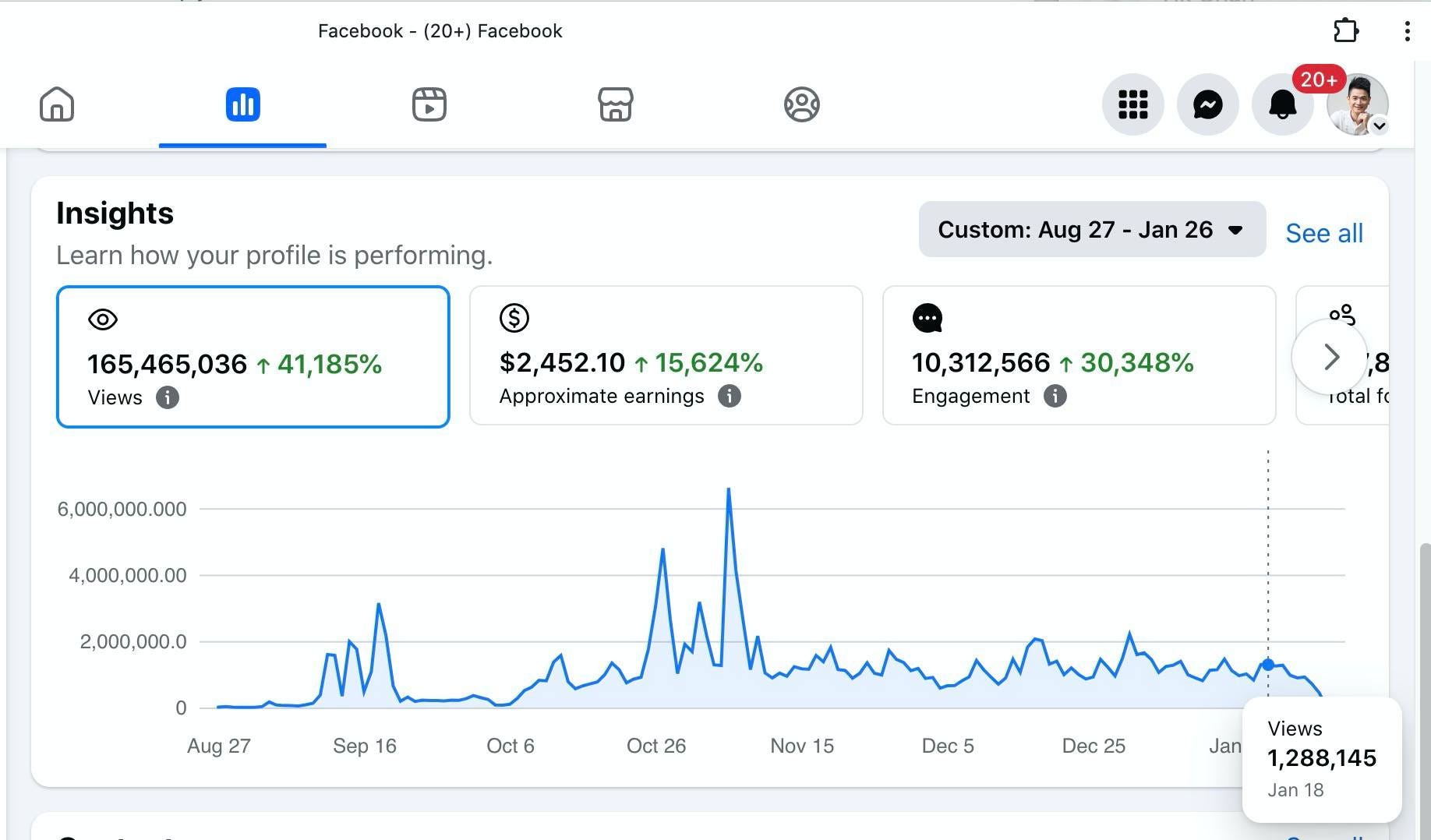Image resolution: width=1431 pixels, height=840 pixels.
Task: Show info about Views metric
Action: coord(167,397)
